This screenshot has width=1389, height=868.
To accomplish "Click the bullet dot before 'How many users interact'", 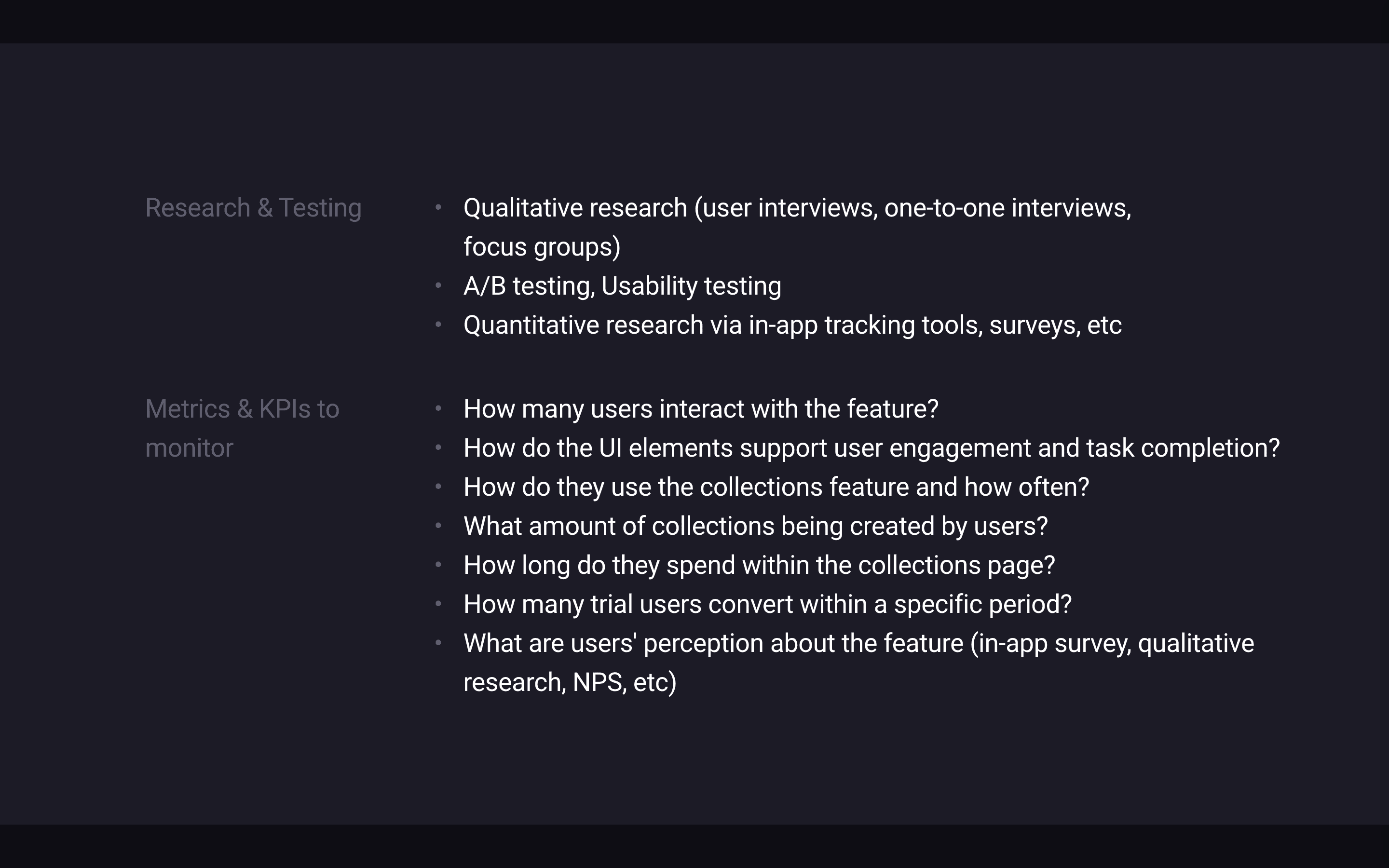I will [x=438, y=408].
